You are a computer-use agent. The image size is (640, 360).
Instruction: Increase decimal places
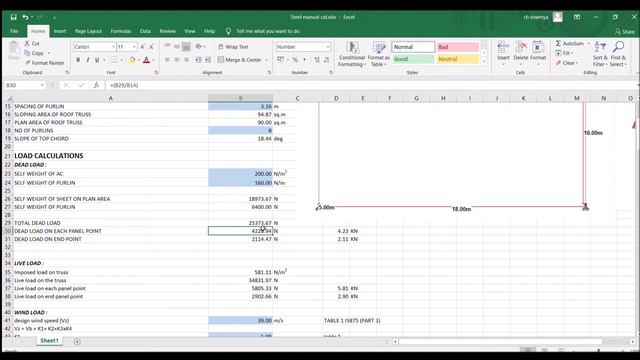[317, 60]
